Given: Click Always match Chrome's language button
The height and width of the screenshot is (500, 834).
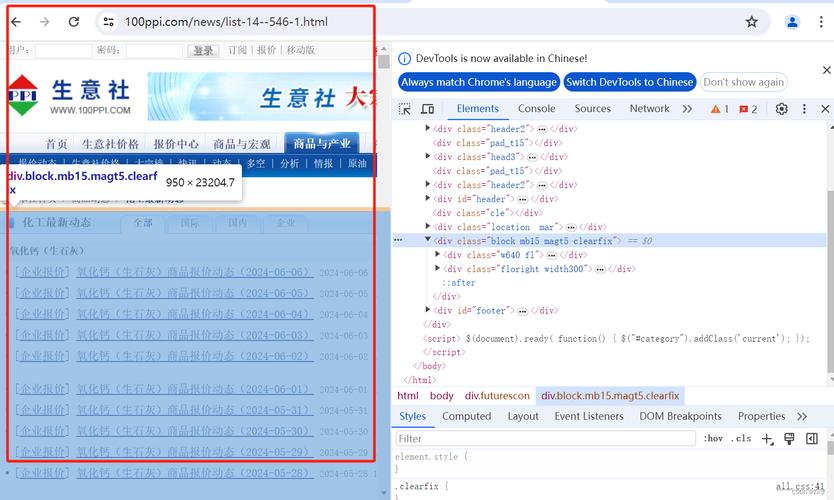Looking at the screenshot, I should (479, 82).
